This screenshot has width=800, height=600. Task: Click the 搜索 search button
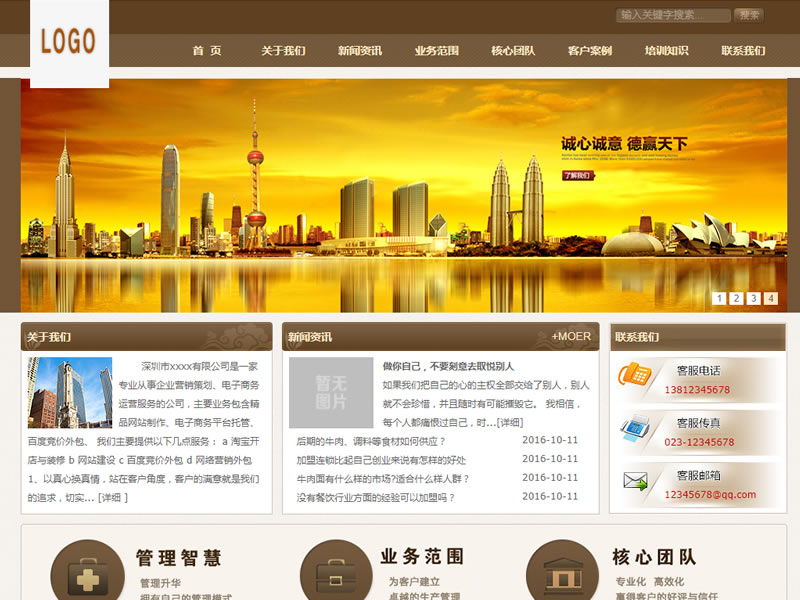click(x=749, y=15)
